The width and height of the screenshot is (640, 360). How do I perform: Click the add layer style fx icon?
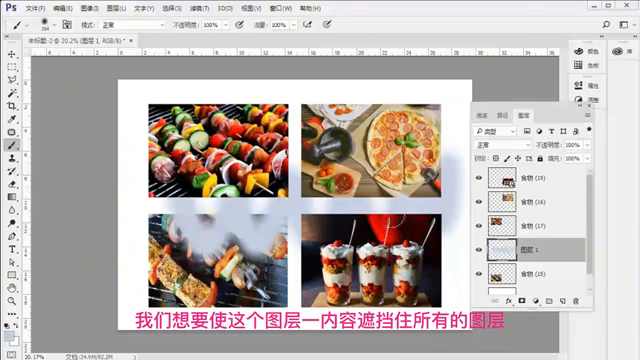coord(509,301)
